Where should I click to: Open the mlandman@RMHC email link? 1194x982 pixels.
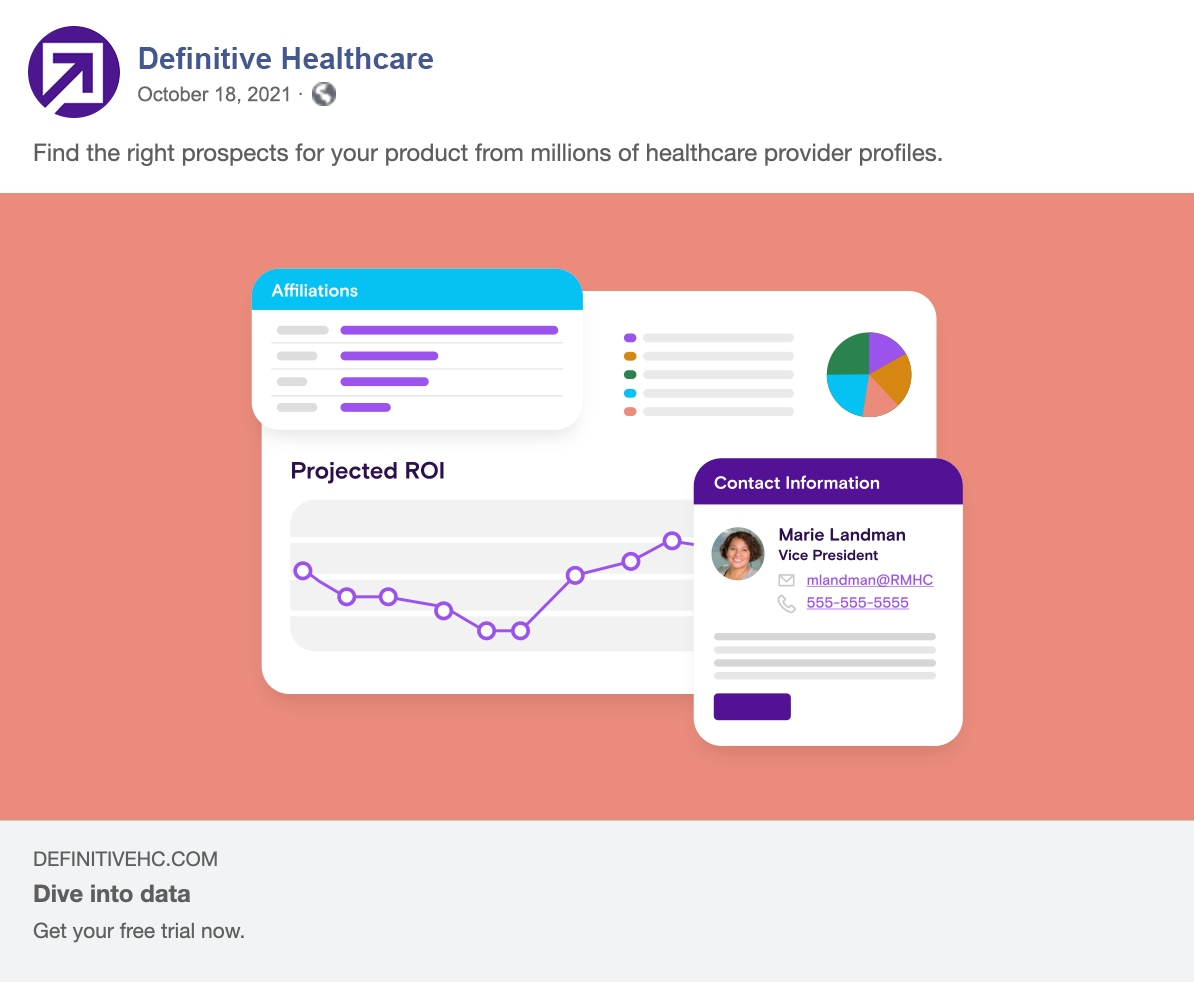click(870, 580)
